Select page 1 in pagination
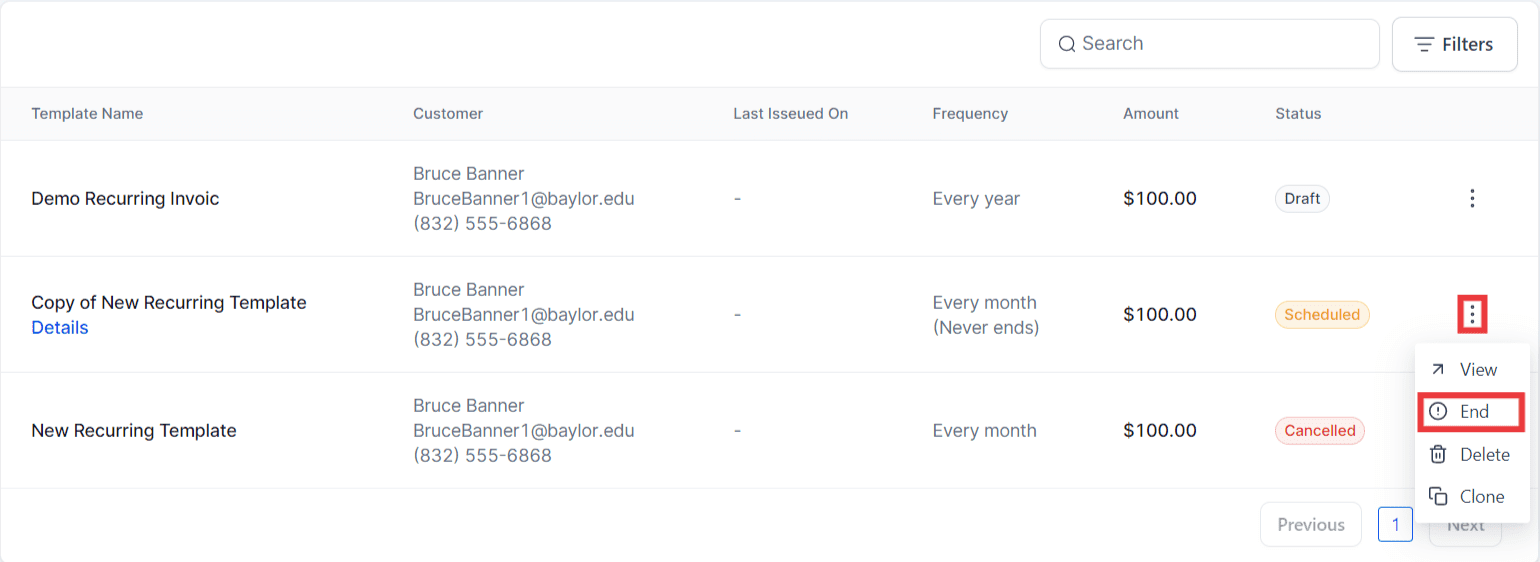 pyautogui.click(x=1395, y=524)
